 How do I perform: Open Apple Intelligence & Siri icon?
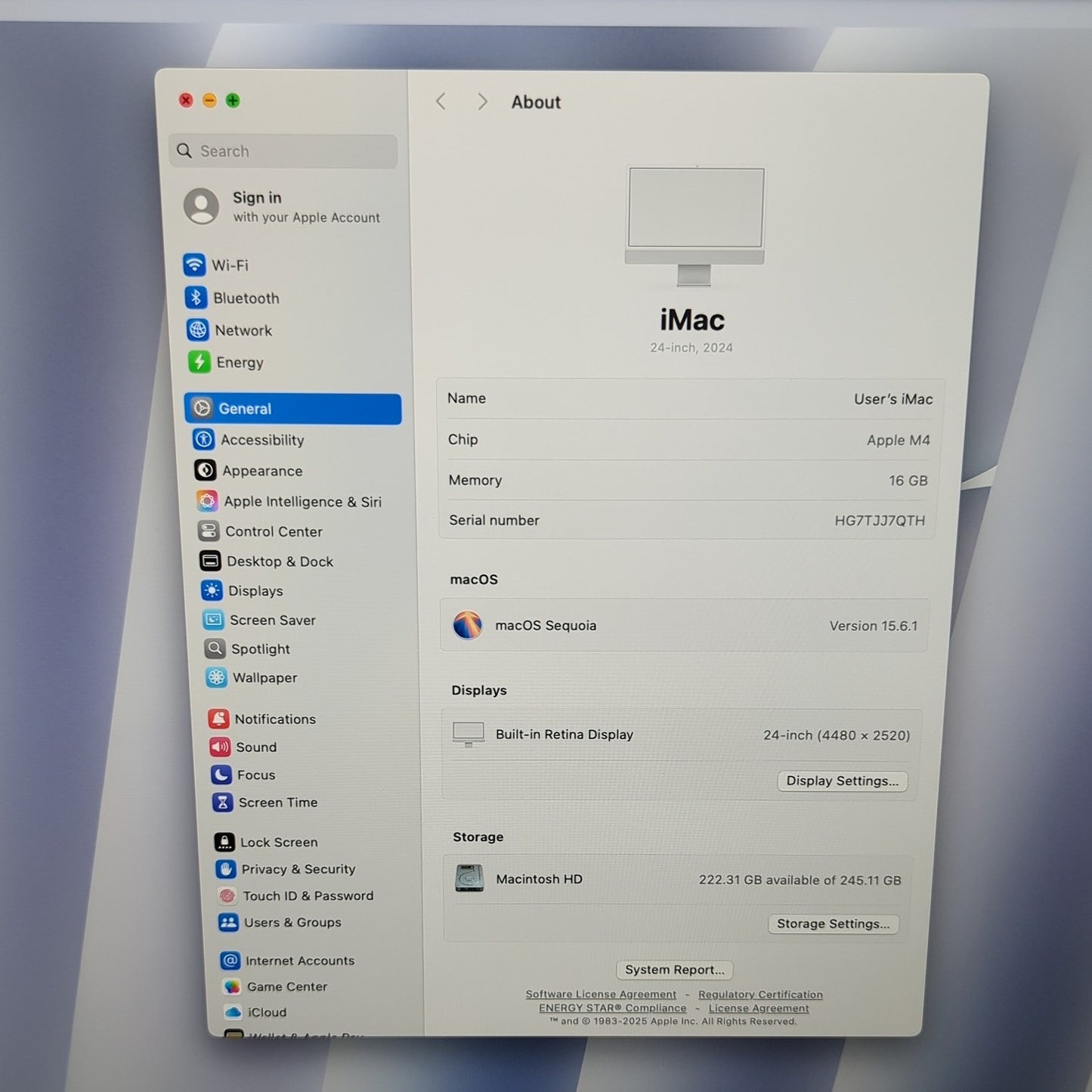(207, 501)
